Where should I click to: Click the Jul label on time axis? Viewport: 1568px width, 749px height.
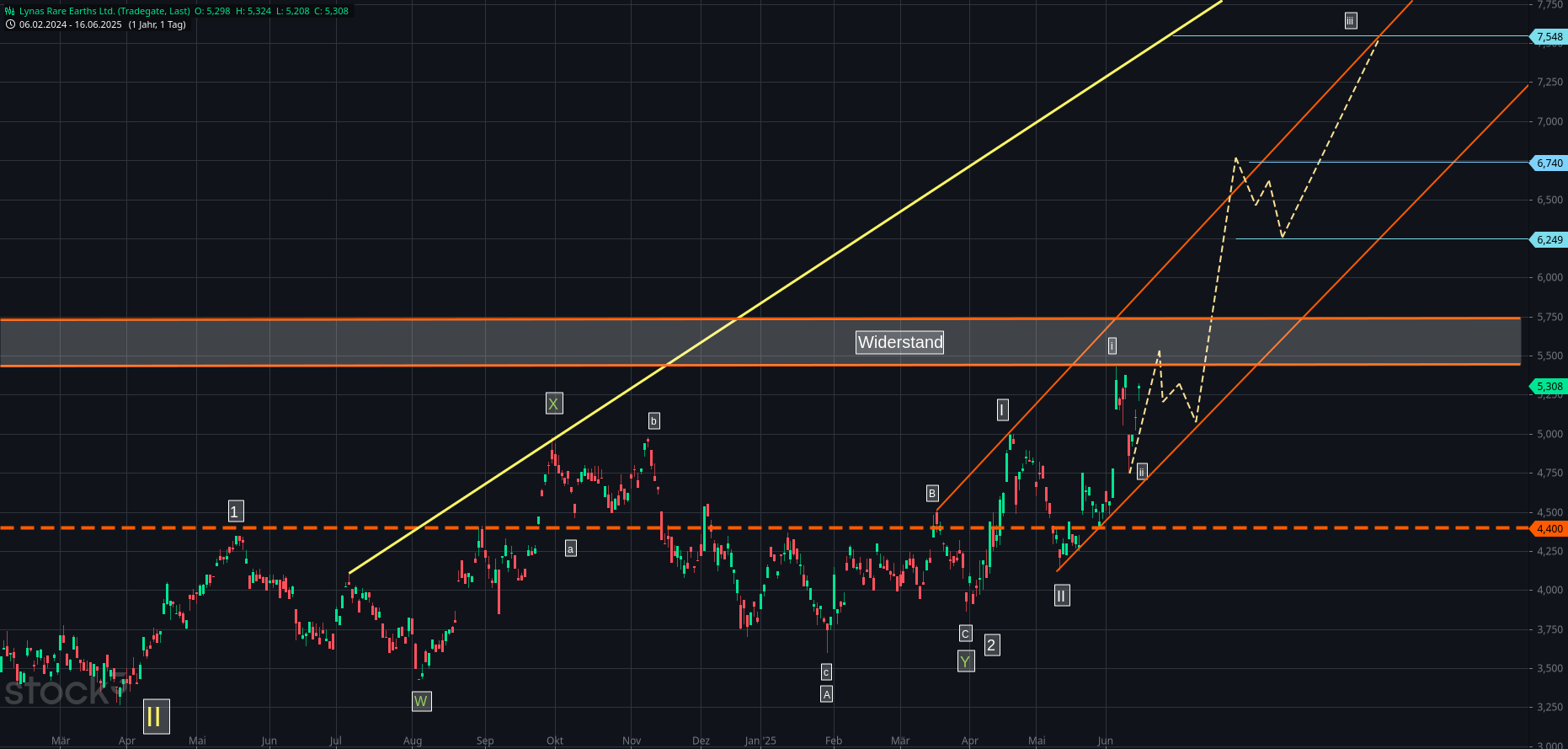[335, 741]
